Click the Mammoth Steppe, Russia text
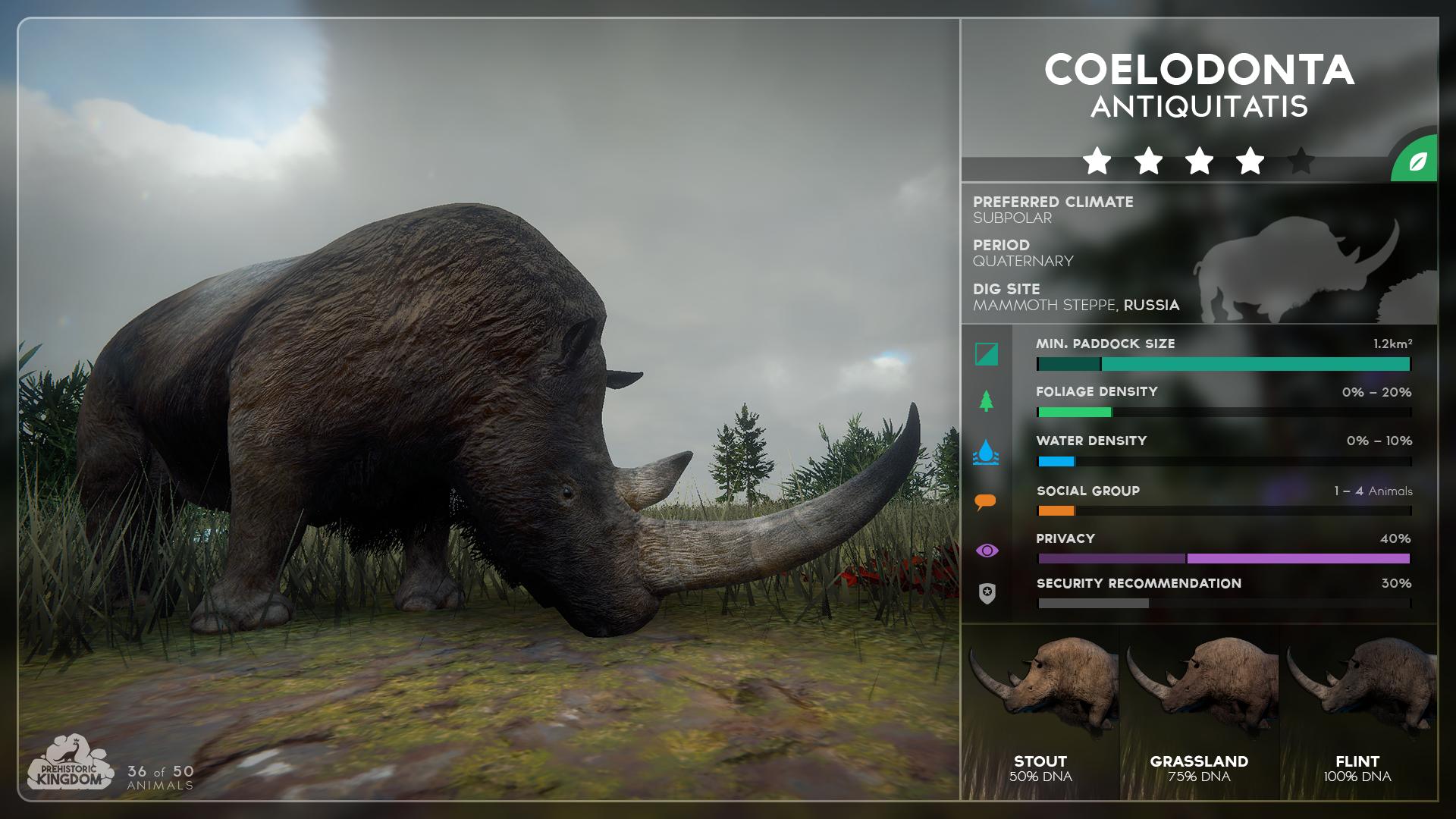This screenshot has width=1456, height=819. [x=1076, y=306]
